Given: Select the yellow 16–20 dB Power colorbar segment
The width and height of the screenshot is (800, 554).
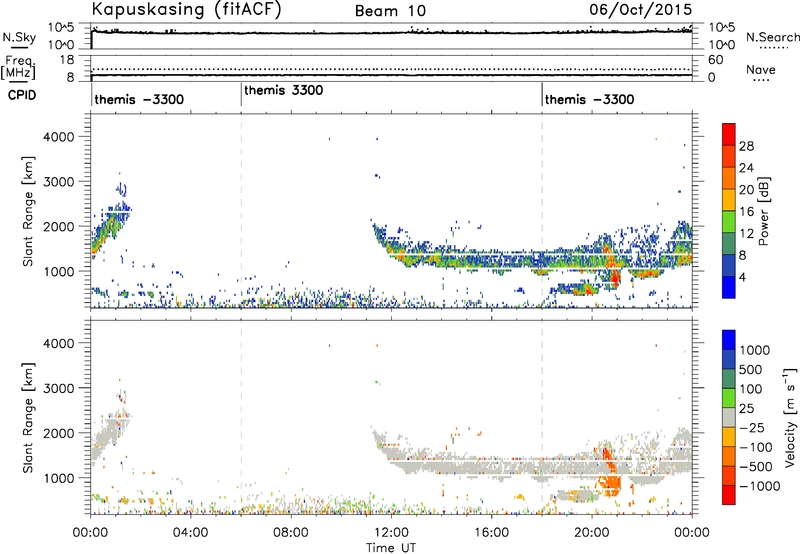Looking at the screenshot, I should (729, 200).
